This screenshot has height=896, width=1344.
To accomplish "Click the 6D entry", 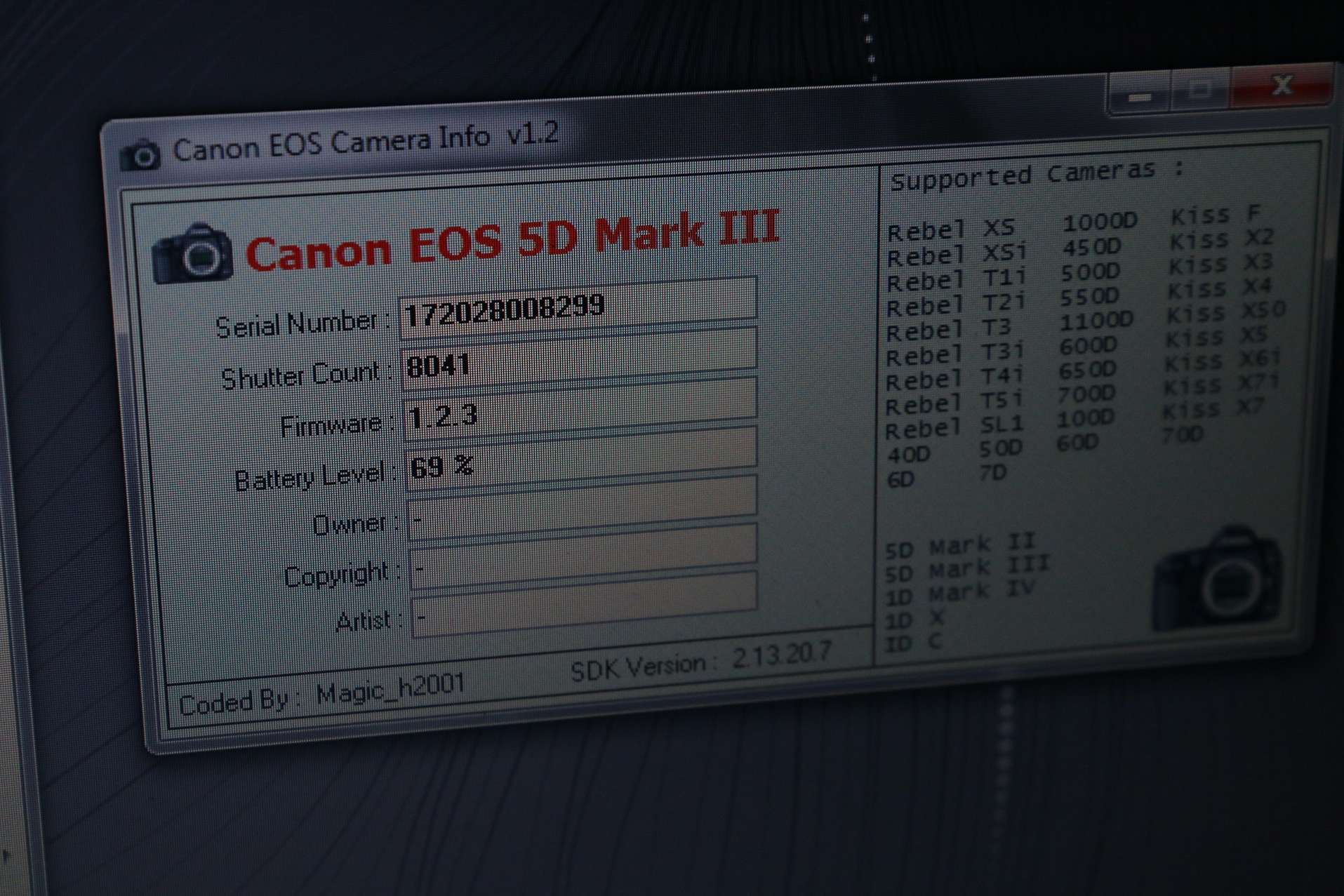I will coord(901,479).
